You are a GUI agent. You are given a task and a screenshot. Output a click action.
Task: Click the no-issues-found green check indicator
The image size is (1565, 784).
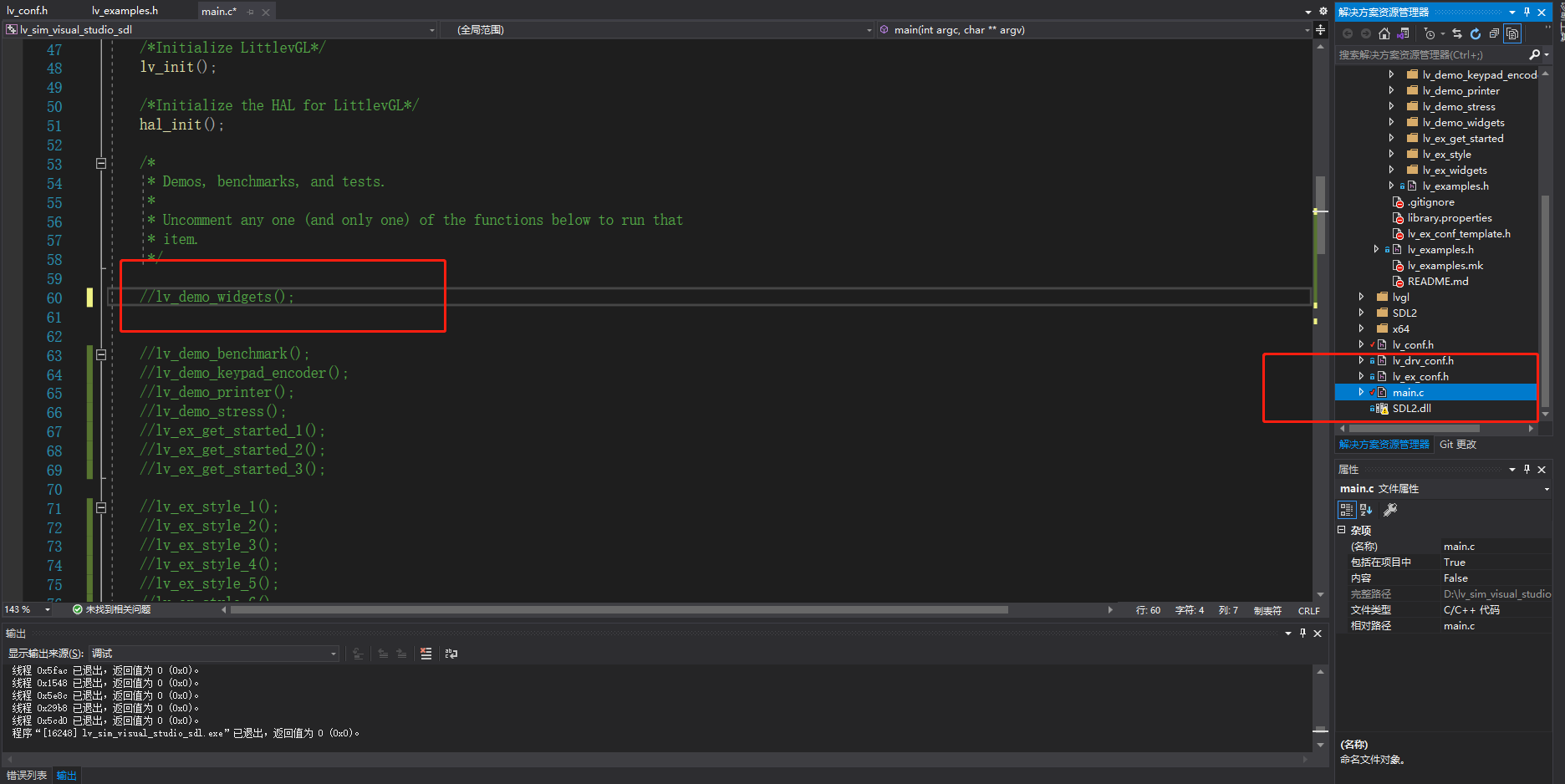(x=78, y=609)
